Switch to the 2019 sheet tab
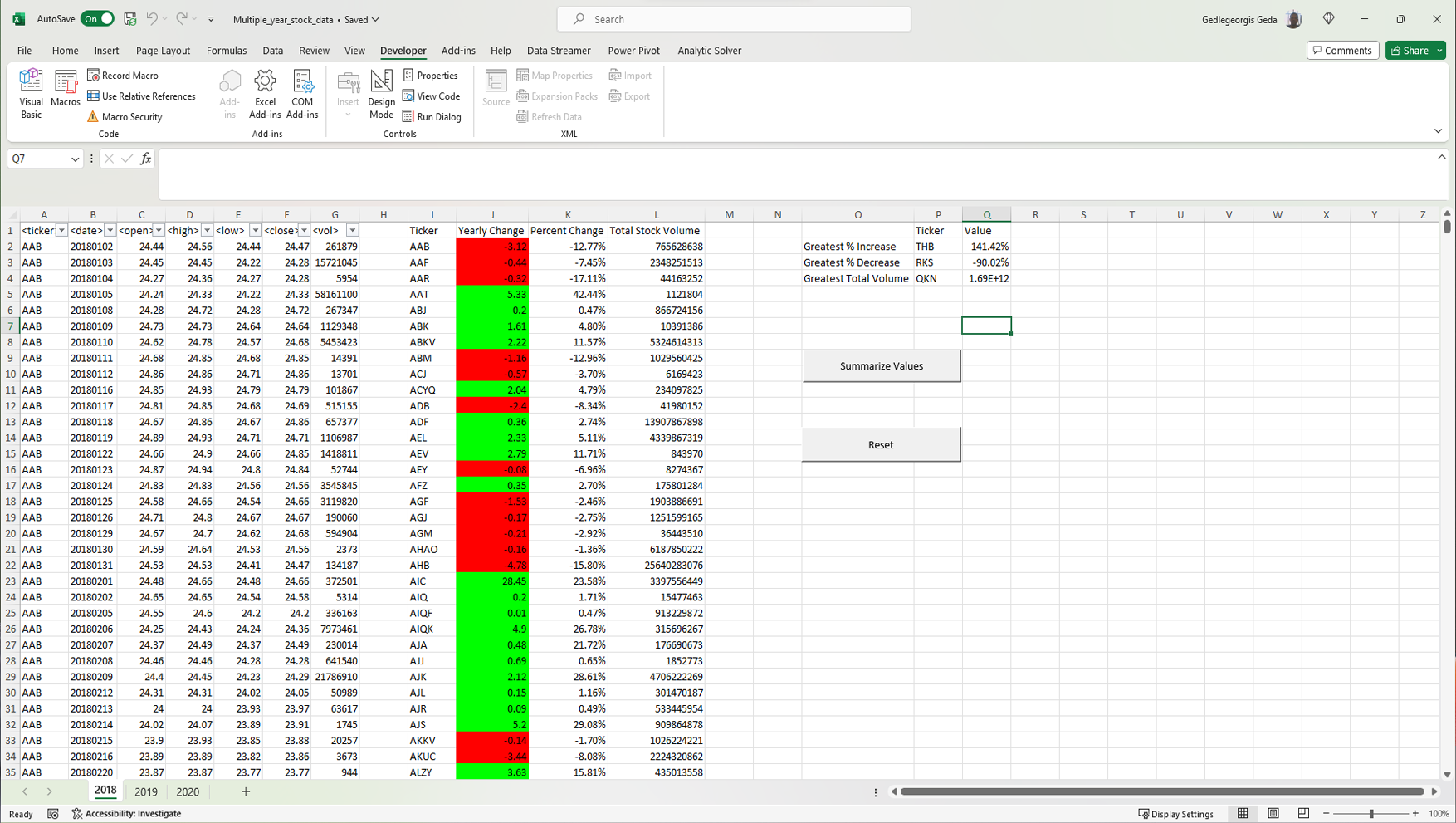This screenshot has width=1456, height=823. coord(146,792)
